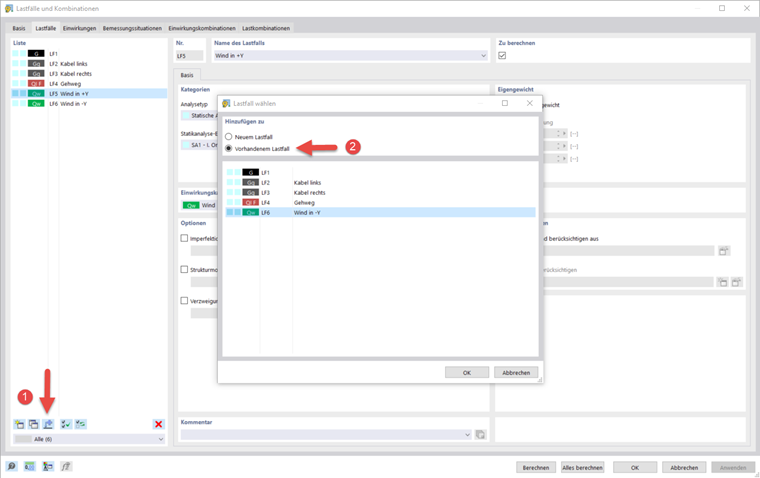
Task: Click the Berechnen button
Action: (536, 467)
